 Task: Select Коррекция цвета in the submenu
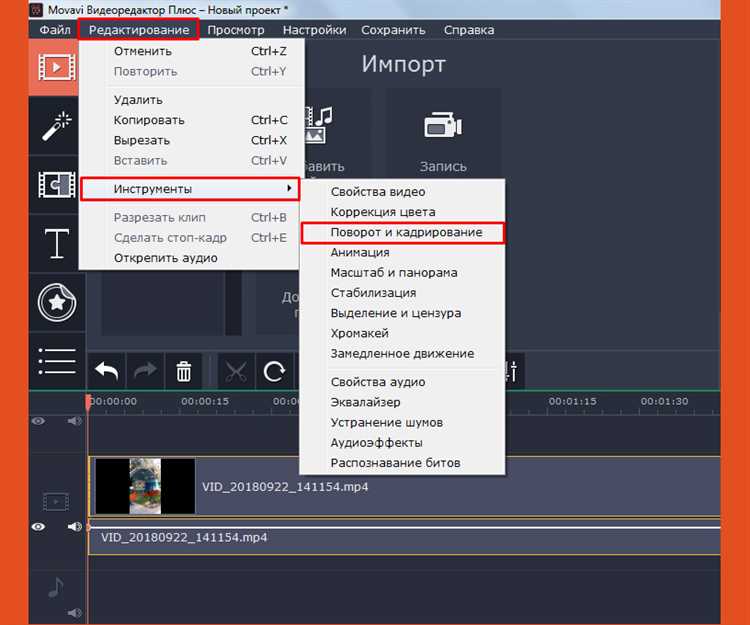tap(402, 212)
